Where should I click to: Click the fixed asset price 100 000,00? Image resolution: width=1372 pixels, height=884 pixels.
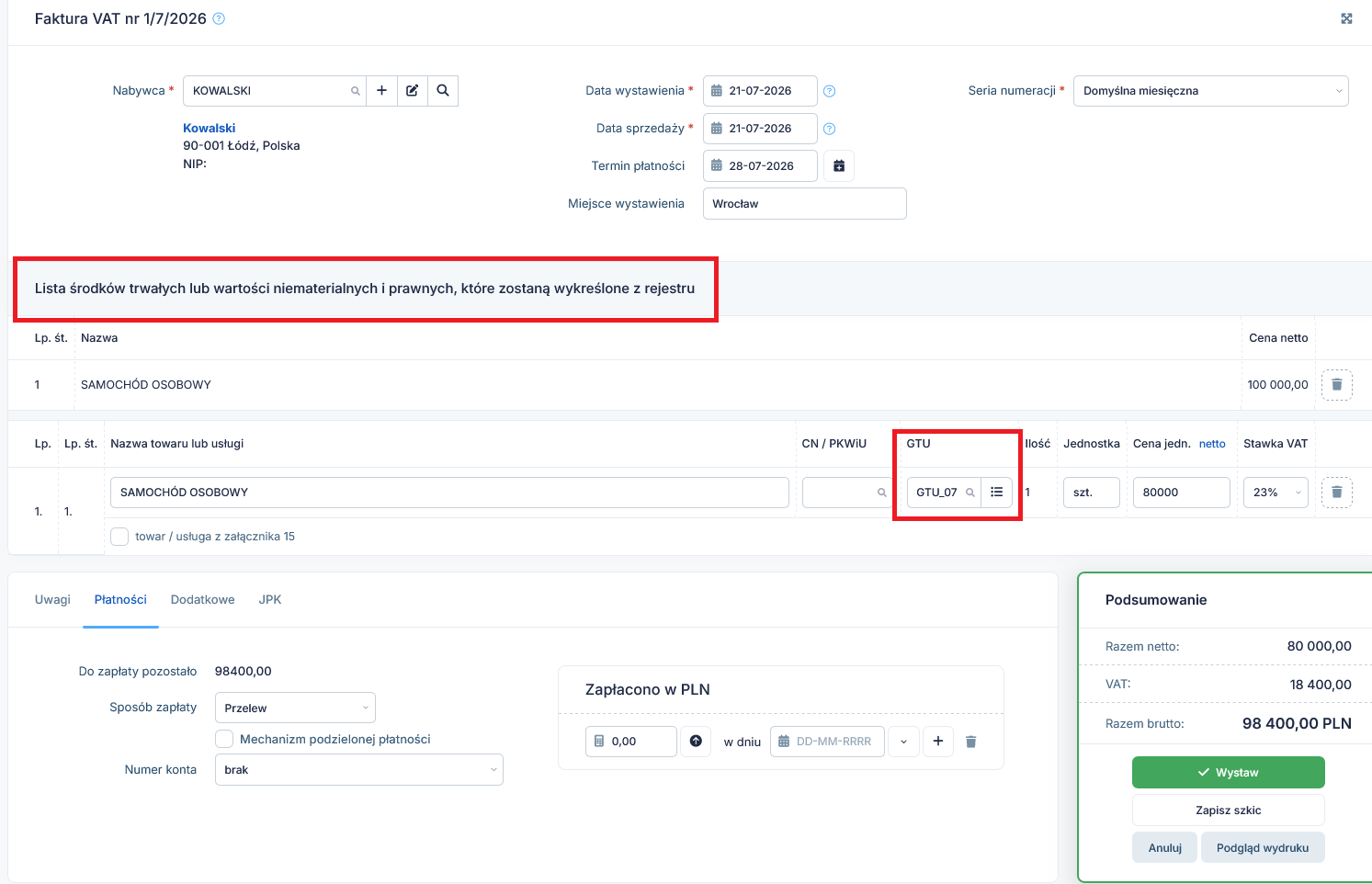[1277, 385]
